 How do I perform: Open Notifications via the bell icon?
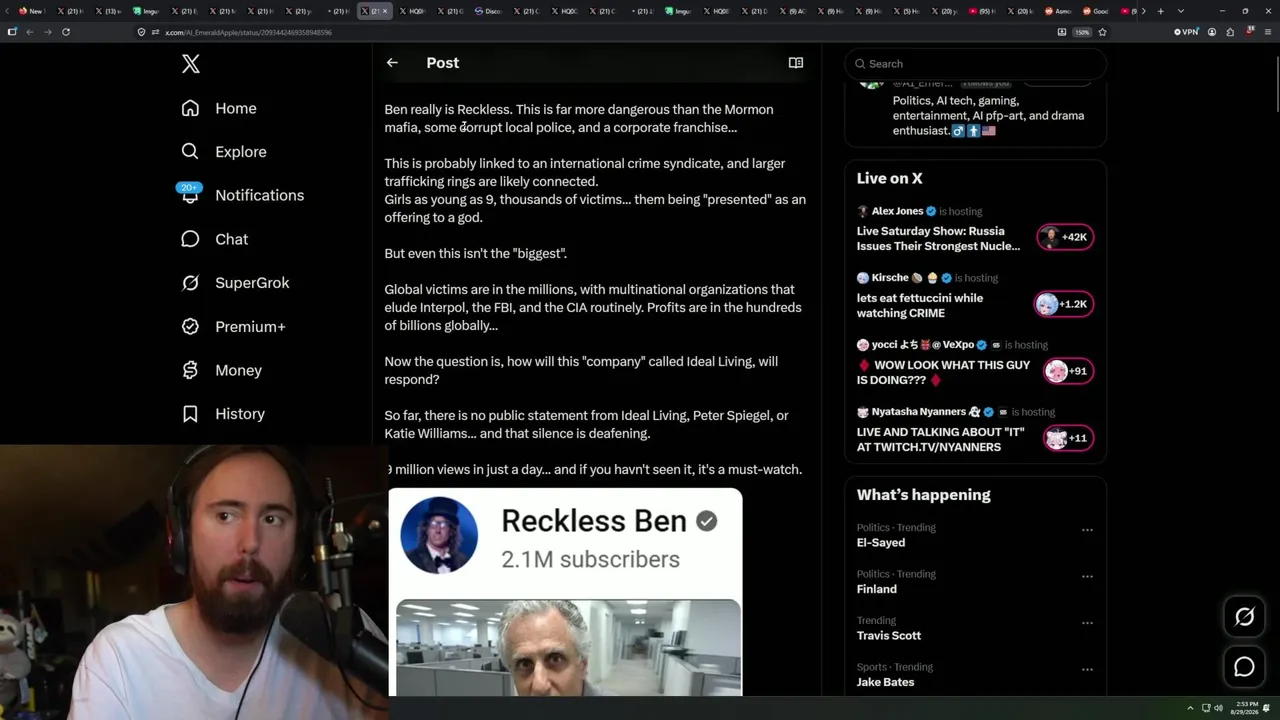tap(190, 195)
